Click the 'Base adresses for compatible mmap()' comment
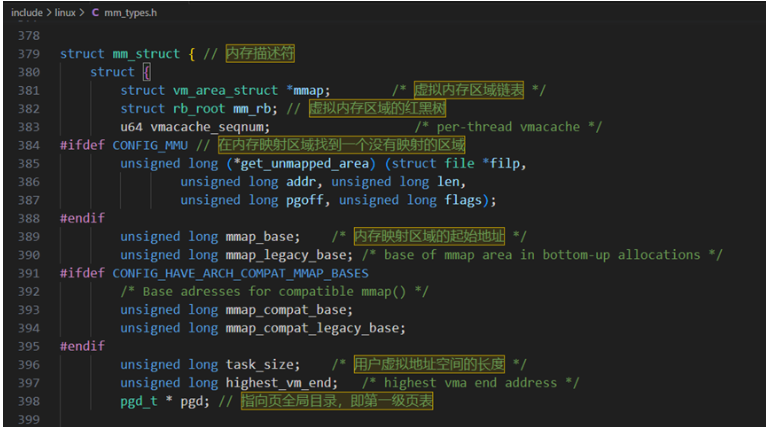The height and width of the screenshot is (427, 766). (x=274, y=292)
